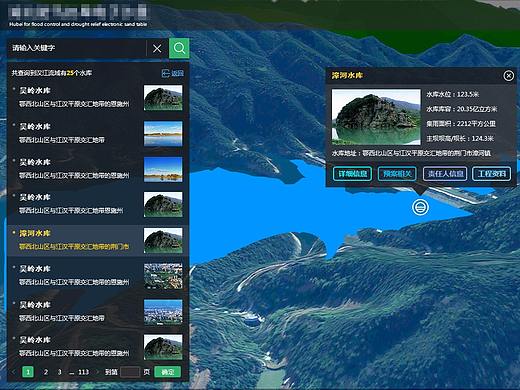Open the thumbnail in the 漳河水库 row

(x=163, y=240)
